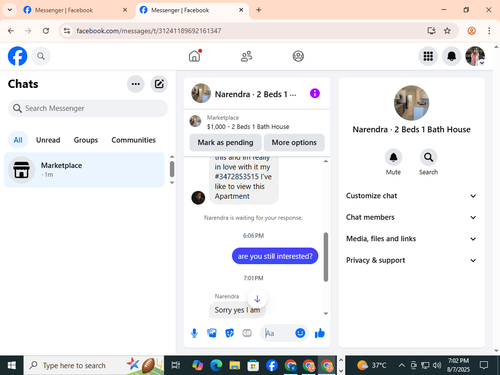The height and width of the screenshot is (375, 500).
Task: Go back in browser history
Action: point(11,31)
